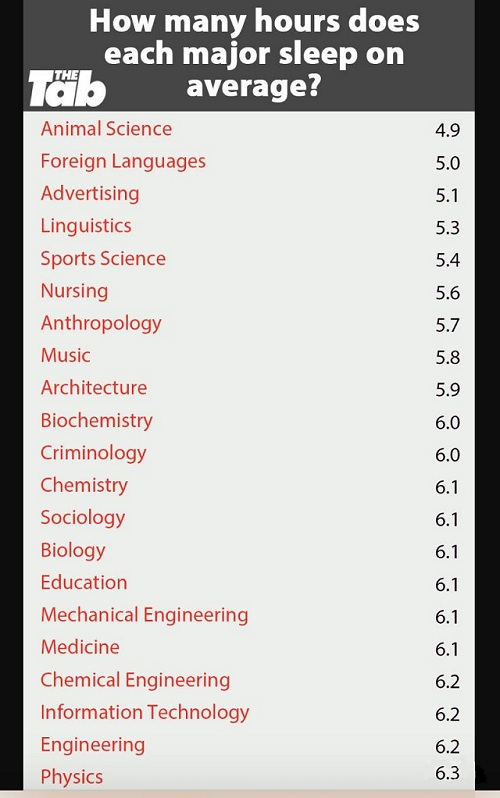
Task: Click the Nursing major name
Action: coord(74,292)
